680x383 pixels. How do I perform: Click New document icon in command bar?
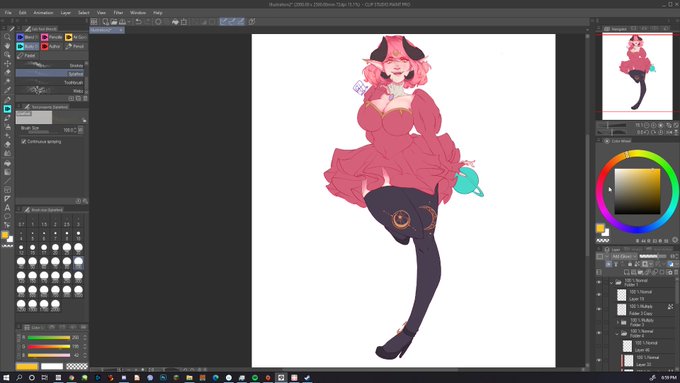105,22
